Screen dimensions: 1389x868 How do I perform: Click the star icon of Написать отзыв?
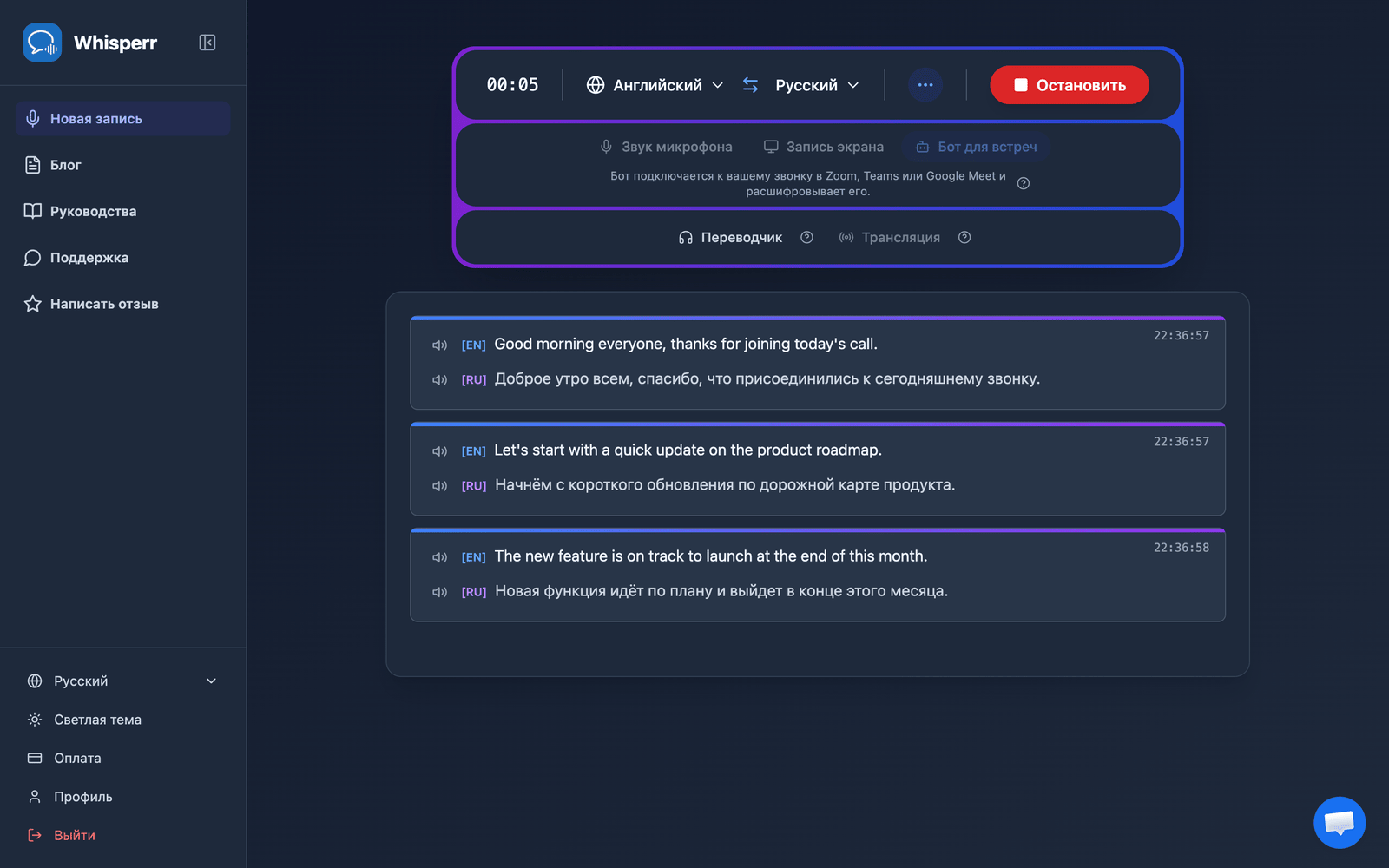point(33,304)
